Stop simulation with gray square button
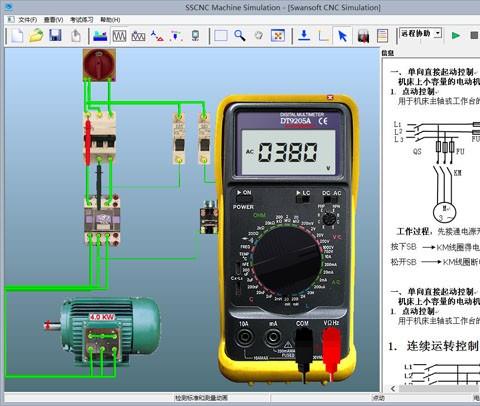 click(x=474, y=35)
